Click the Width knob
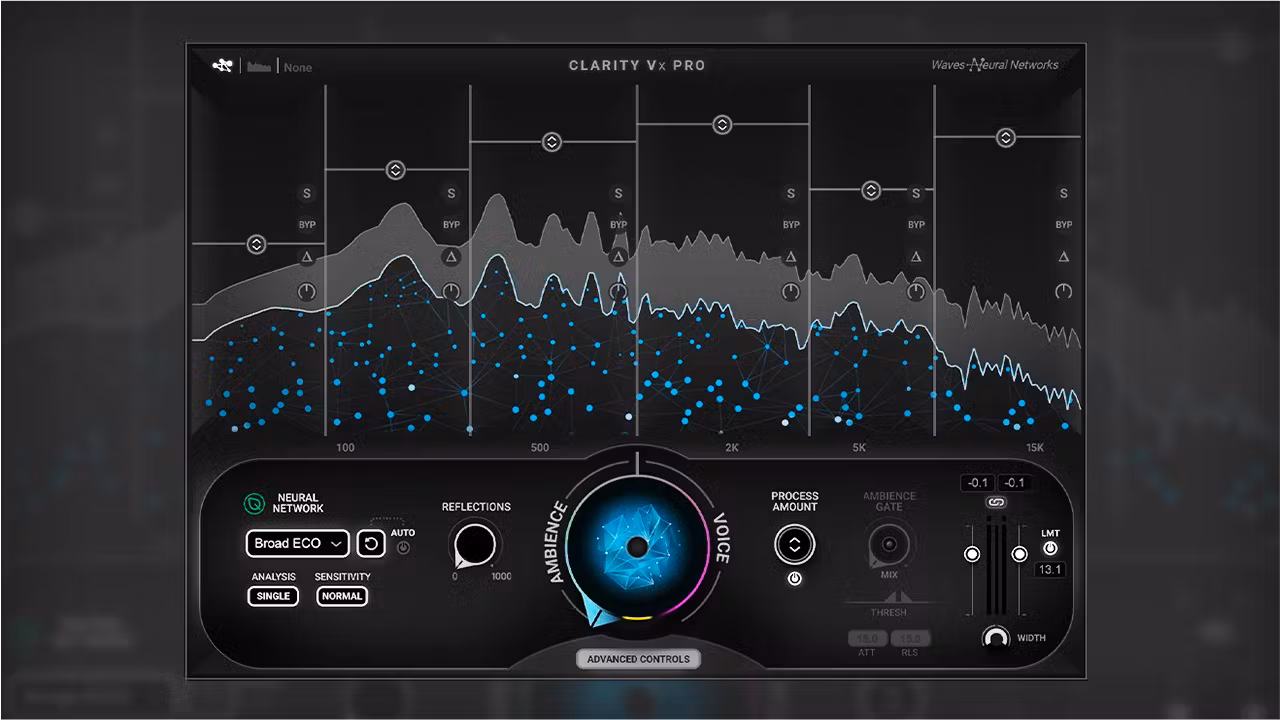This screenshot has width=1280, height=720. click(995, 637)
